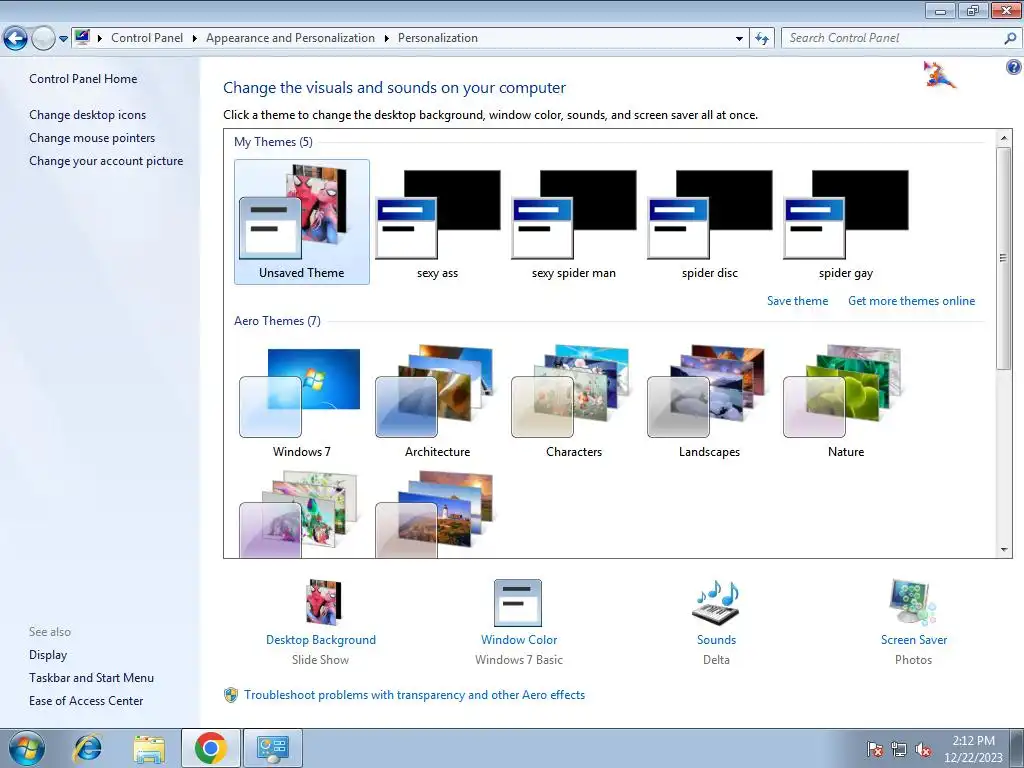Select the spider gay theme

pyautogui.click(x=846, y=222)
